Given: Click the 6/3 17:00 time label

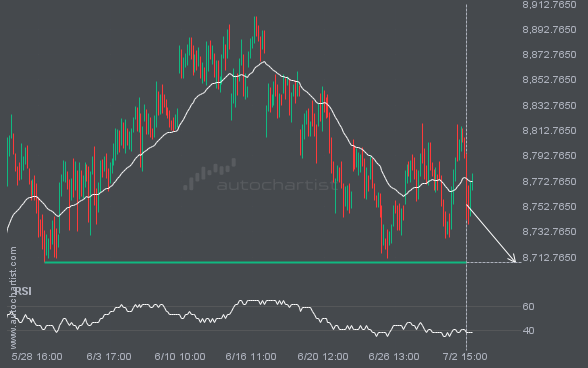Looking at the screenshot, I should tap(109, 357).
